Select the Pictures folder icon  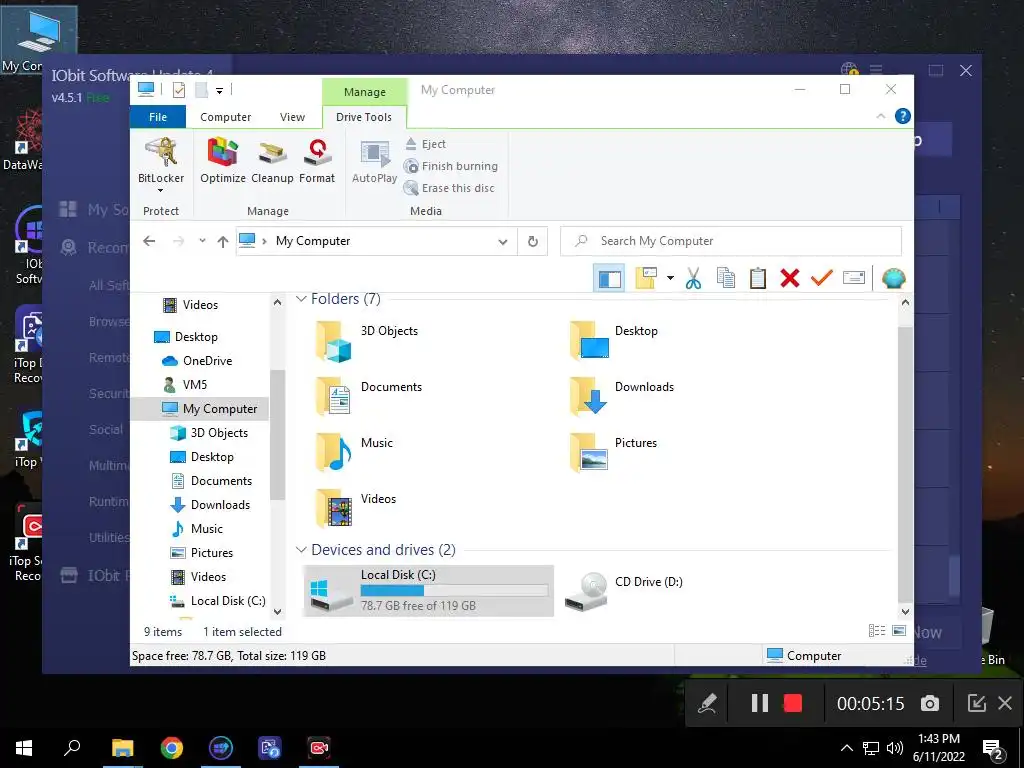[590, 452]
